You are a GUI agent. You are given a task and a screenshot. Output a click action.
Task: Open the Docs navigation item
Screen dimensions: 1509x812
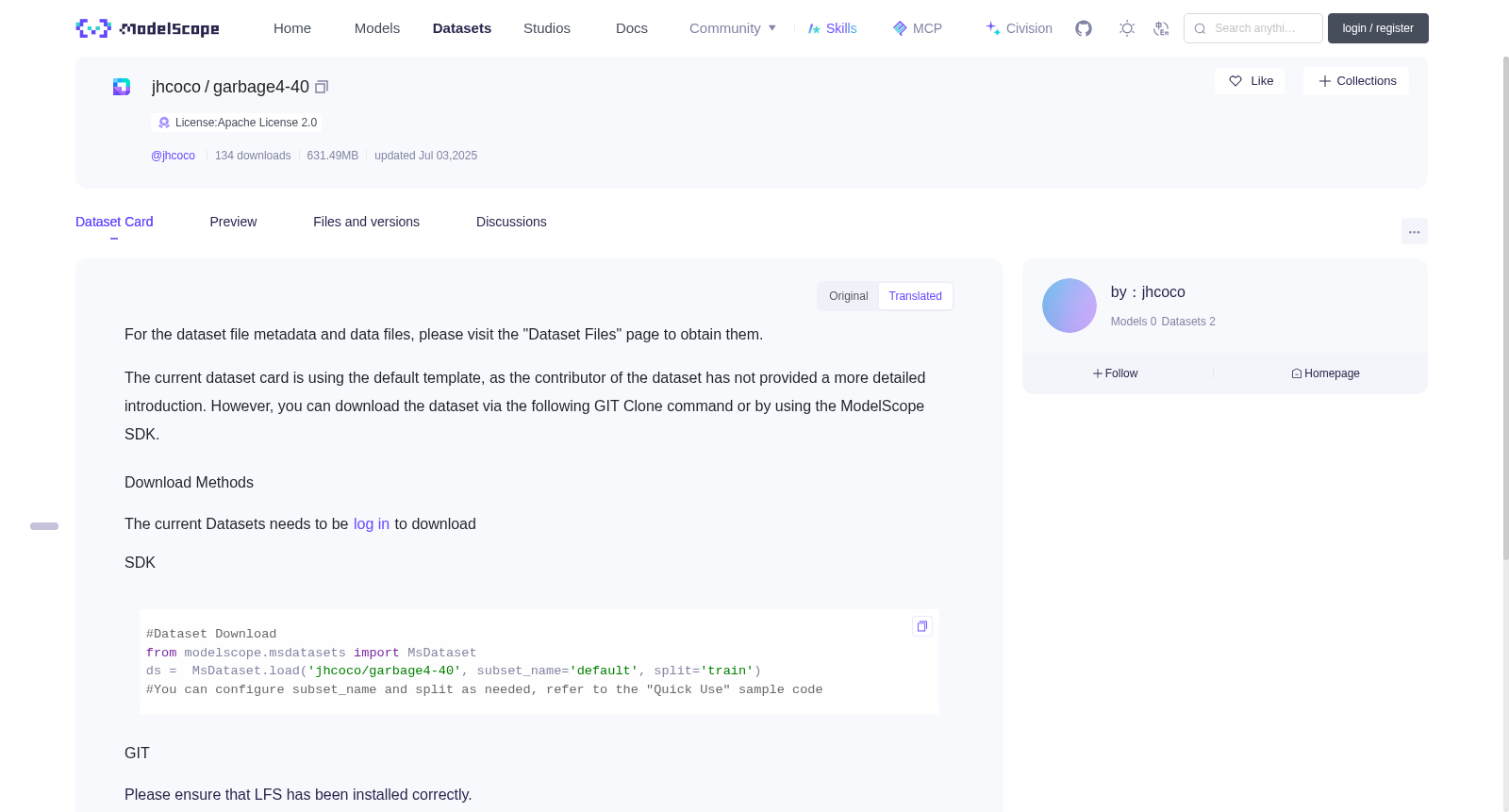point(632,28)
